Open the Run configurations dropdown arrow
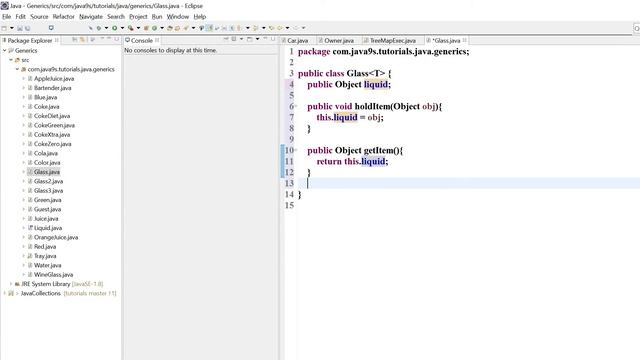640x360 pixels. pyautogui.click(x=122, y=28)
